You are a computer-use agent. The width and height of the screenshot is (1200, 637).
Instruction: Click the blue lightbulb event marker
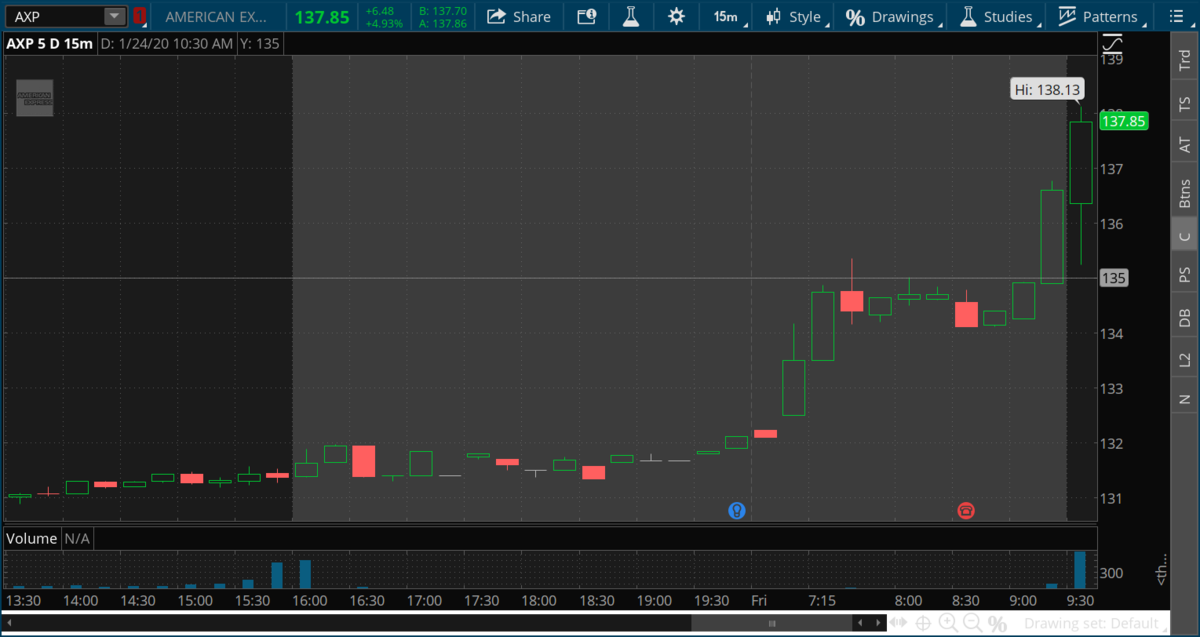[x=737, y=511]
